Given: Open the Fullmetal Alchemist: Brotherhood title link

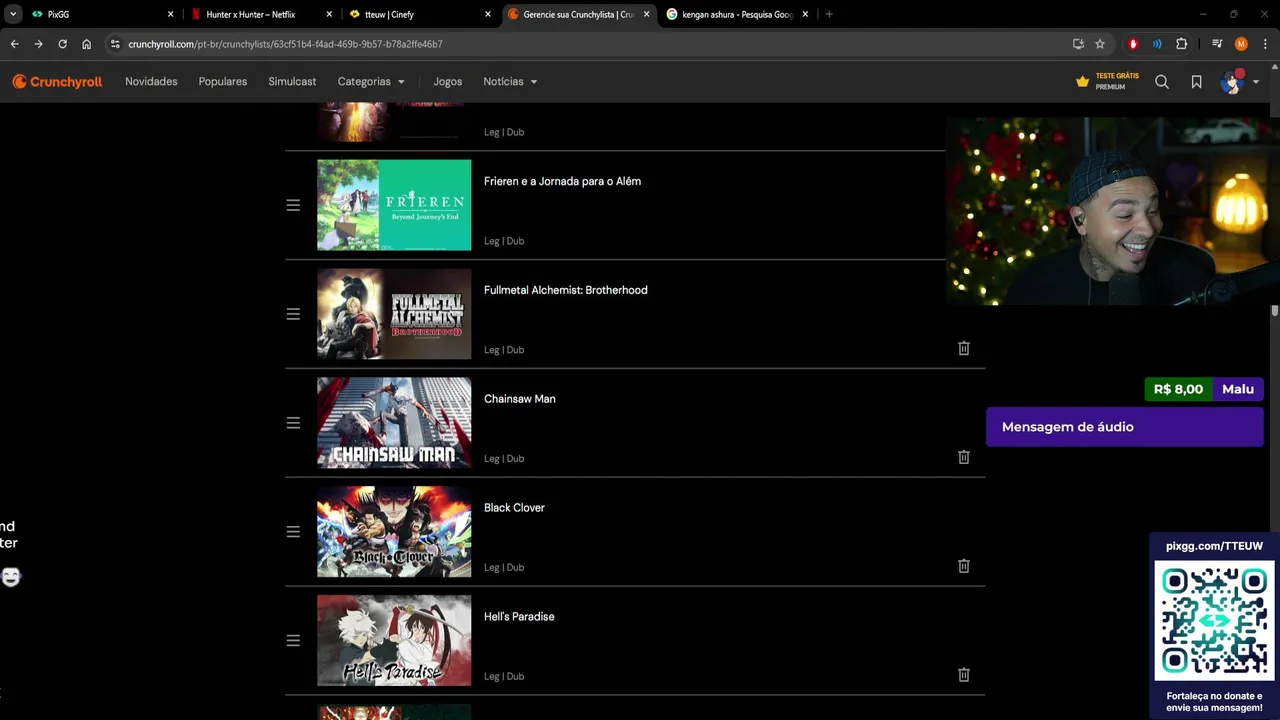Looking at the screenshot, I should [566, 290].
